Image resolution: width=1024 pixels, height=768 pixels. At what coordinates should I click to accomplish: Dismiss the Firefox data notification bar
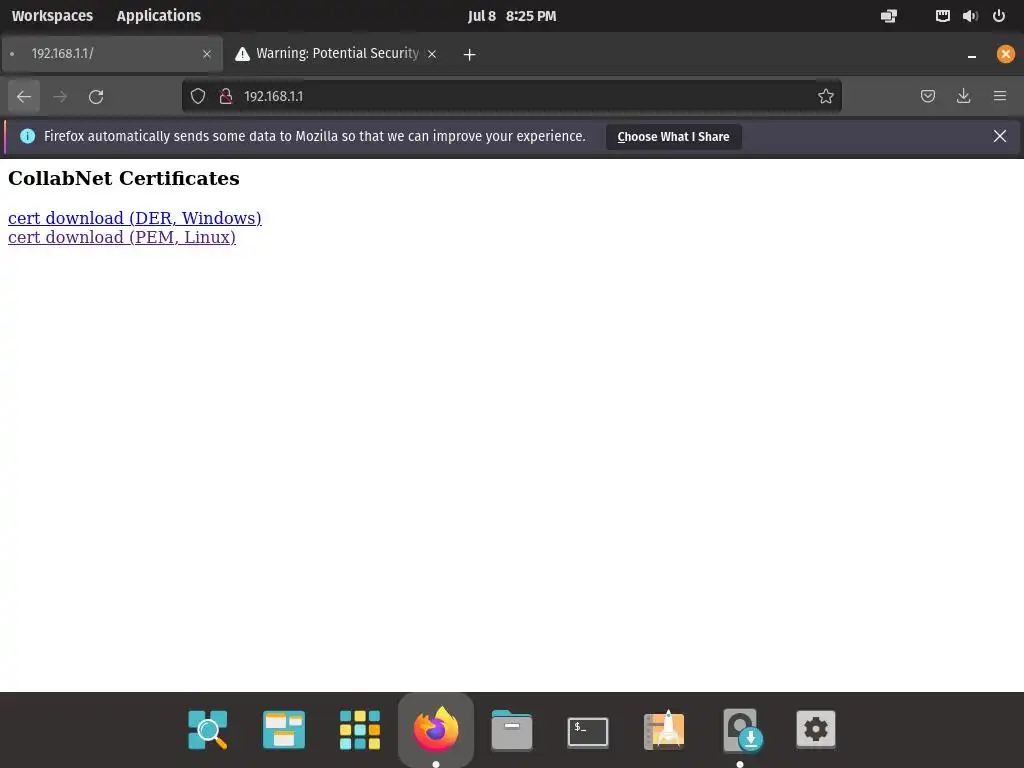click(1000, 136)
